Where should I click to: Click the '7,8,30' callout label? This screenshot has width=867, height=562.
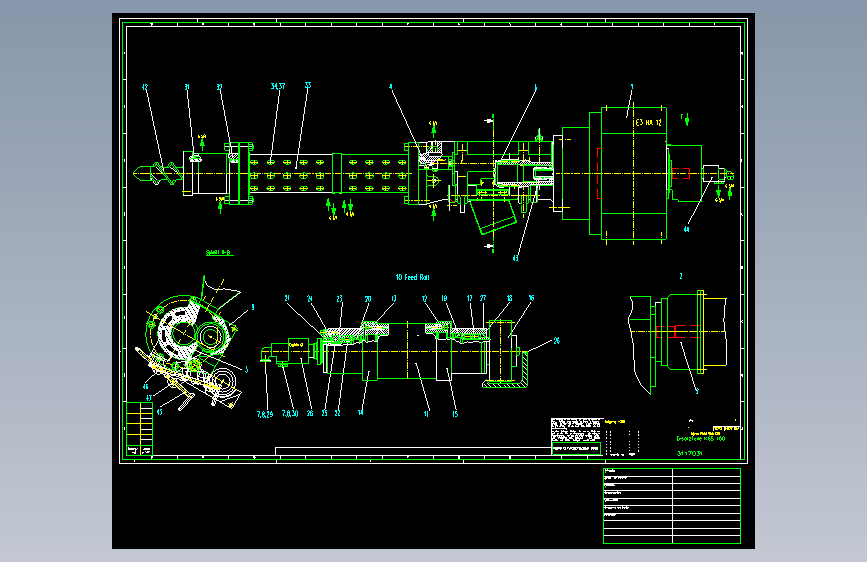290,413
